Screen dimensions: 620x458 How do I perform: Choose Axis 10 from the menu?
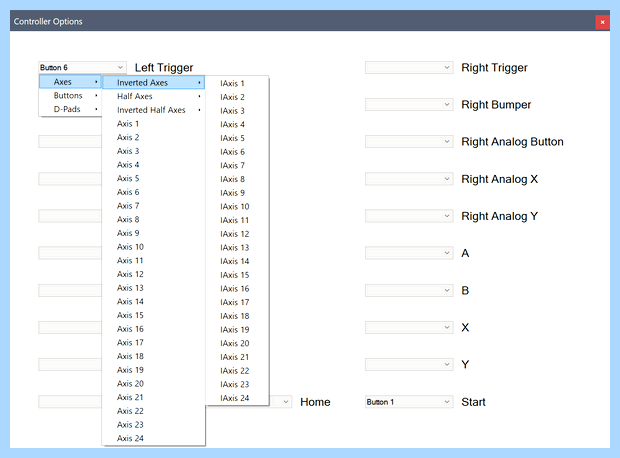point(153,247)
